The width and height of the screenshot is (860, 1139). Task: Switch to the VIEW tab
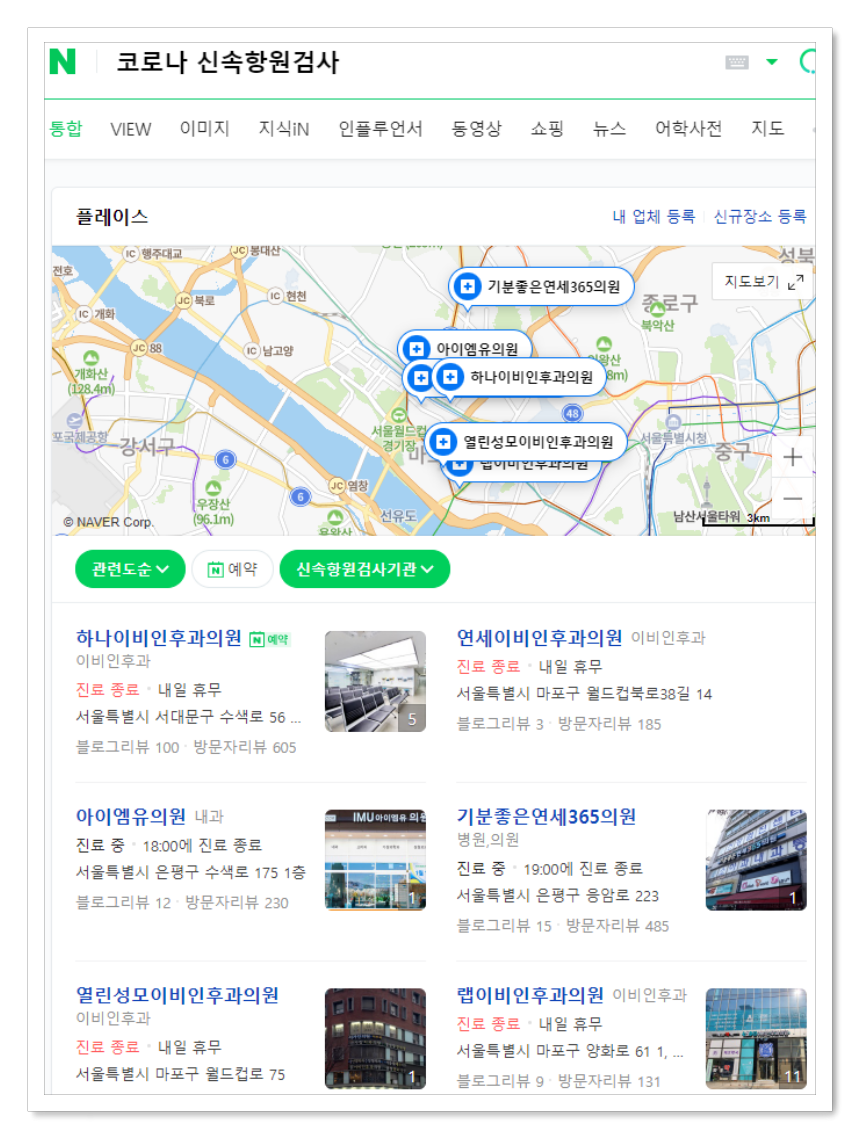[131, 129]
